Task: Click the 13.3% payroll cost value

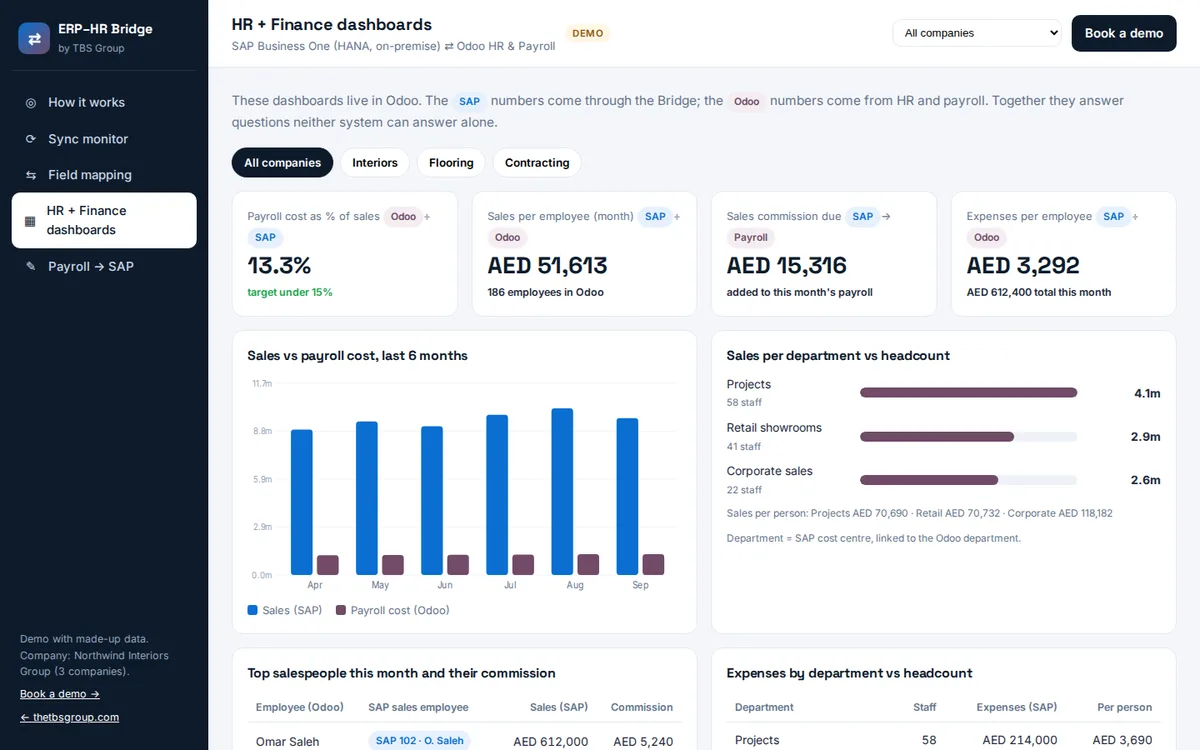Action: pos(279,265)
